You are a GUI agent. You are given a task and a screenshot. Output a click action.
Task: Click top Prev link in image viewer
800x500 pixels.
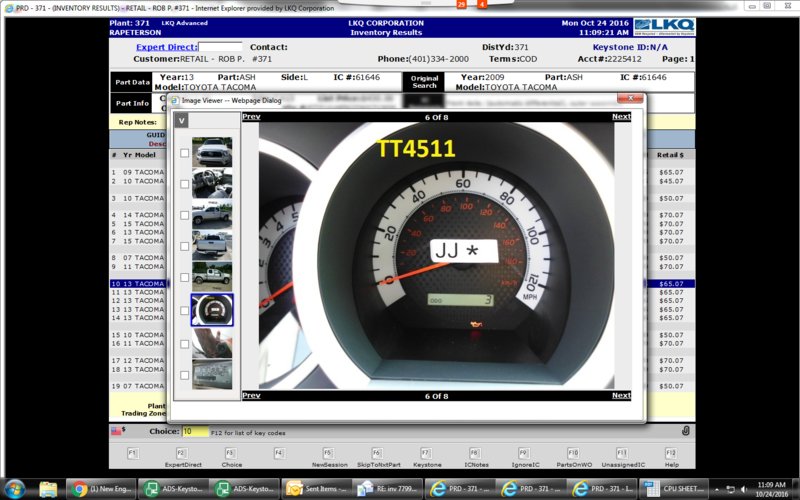pyautogui.click(x=251, y=116)
